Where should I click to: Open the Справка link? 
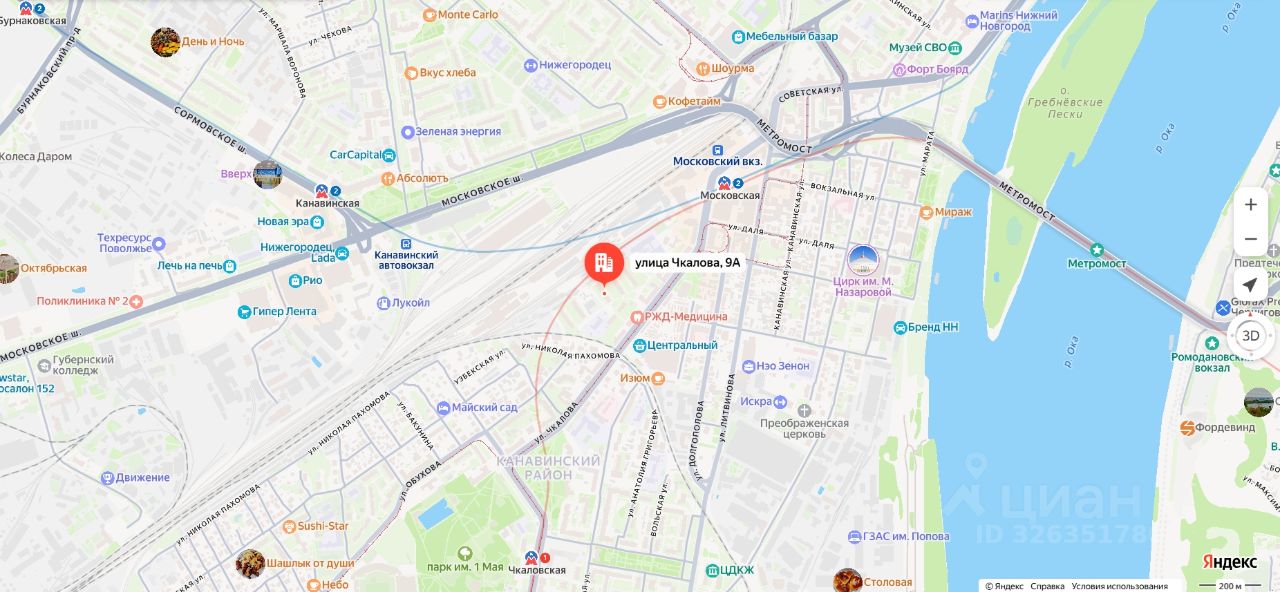[x=1047, y=586]
